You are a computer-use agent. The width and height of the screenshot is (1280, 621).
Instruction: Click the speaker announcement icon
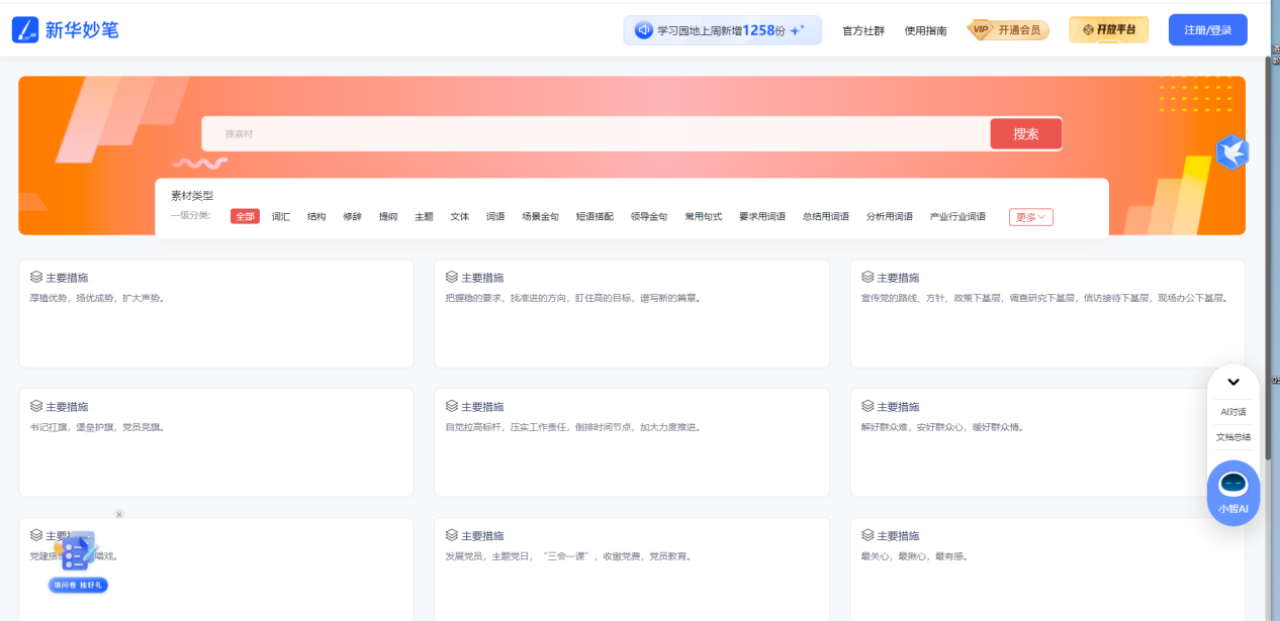tap(644, 30)
